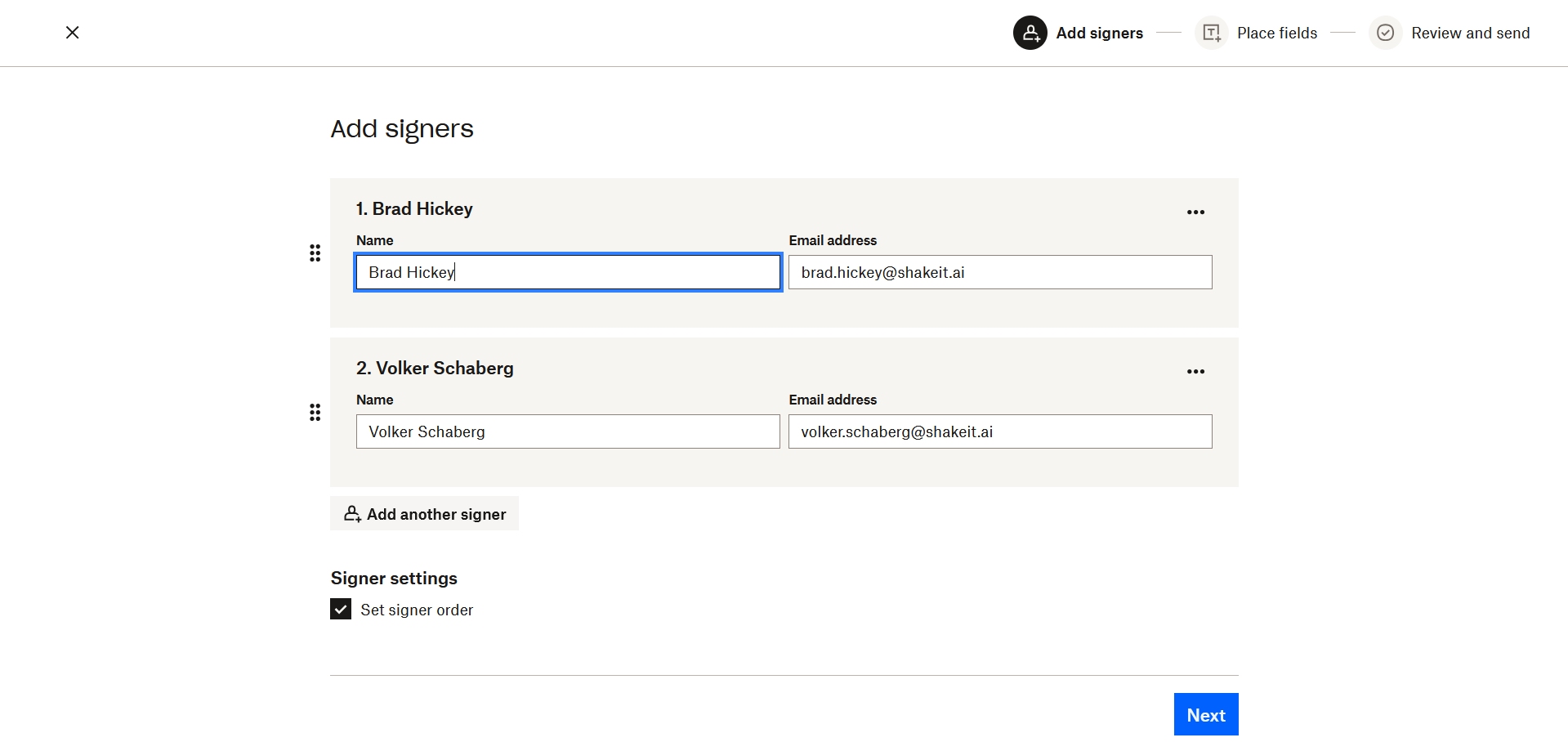Viewport: 1568px width, 742px height.
Task: Click Add another signer button
Action: pos(425,513)
